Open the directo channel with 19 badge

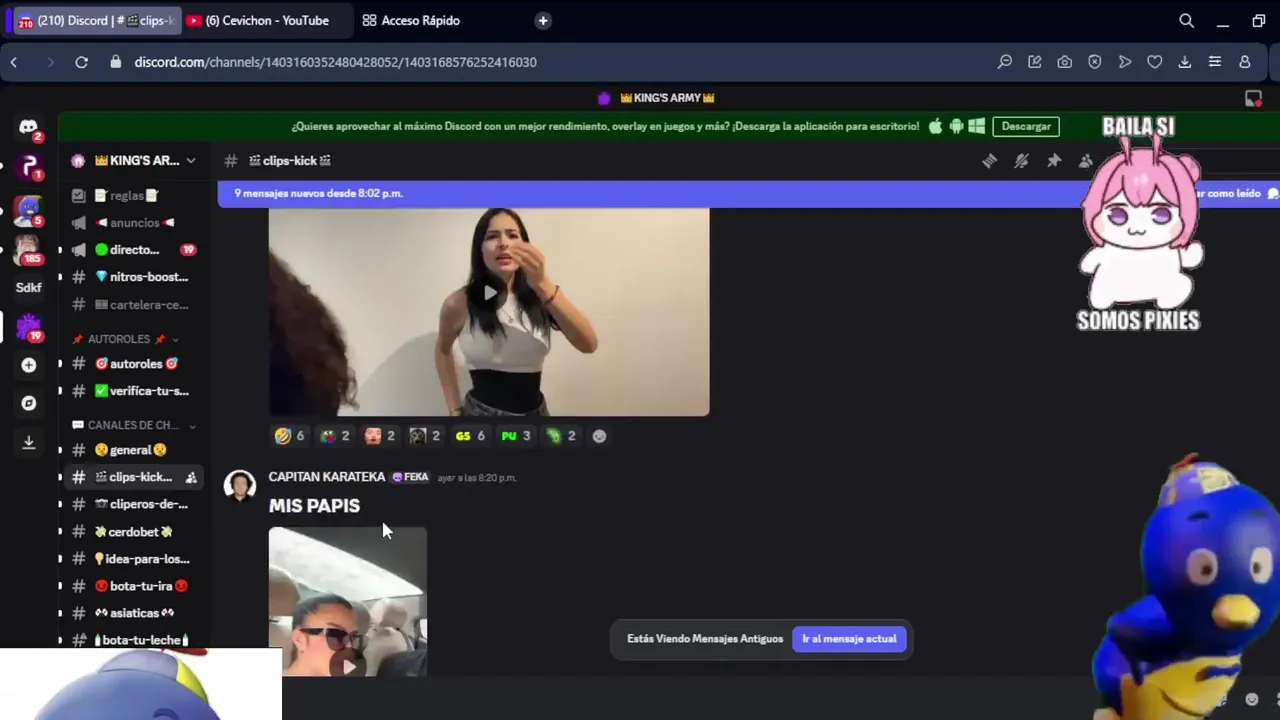(134, 250)
